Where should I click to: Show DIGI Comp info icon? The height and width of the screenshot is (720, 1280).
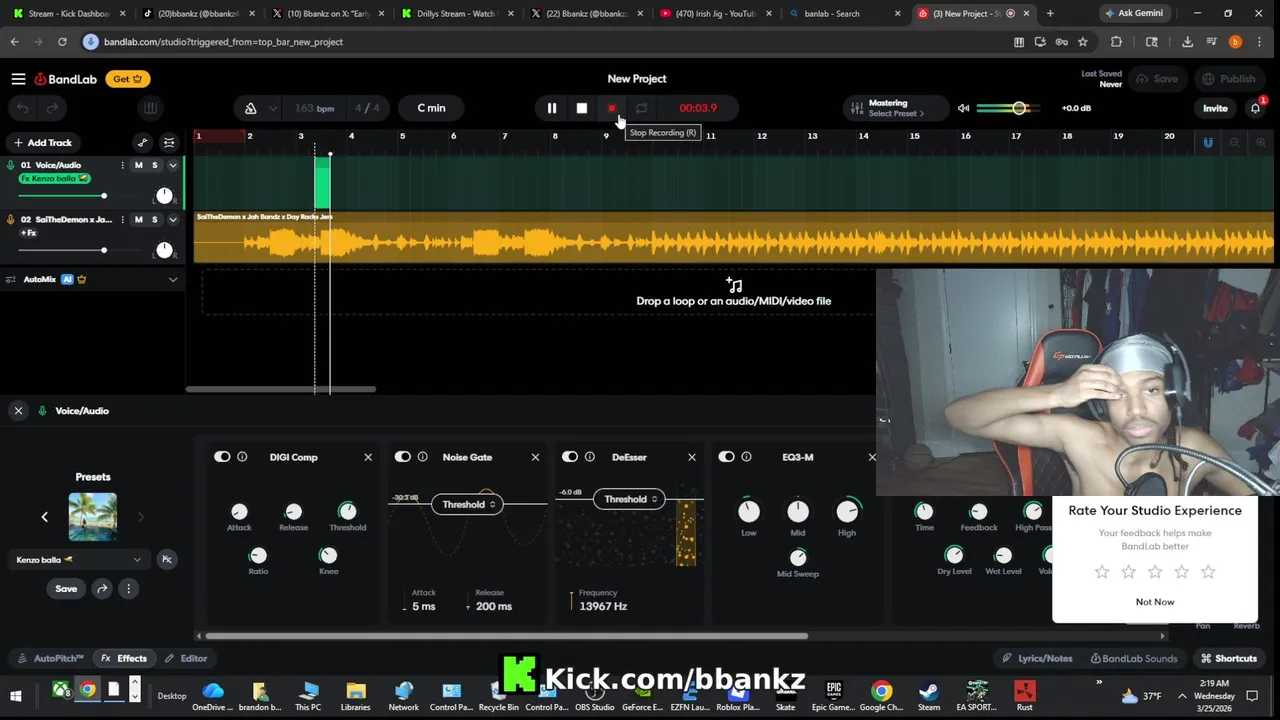[242, 457]
